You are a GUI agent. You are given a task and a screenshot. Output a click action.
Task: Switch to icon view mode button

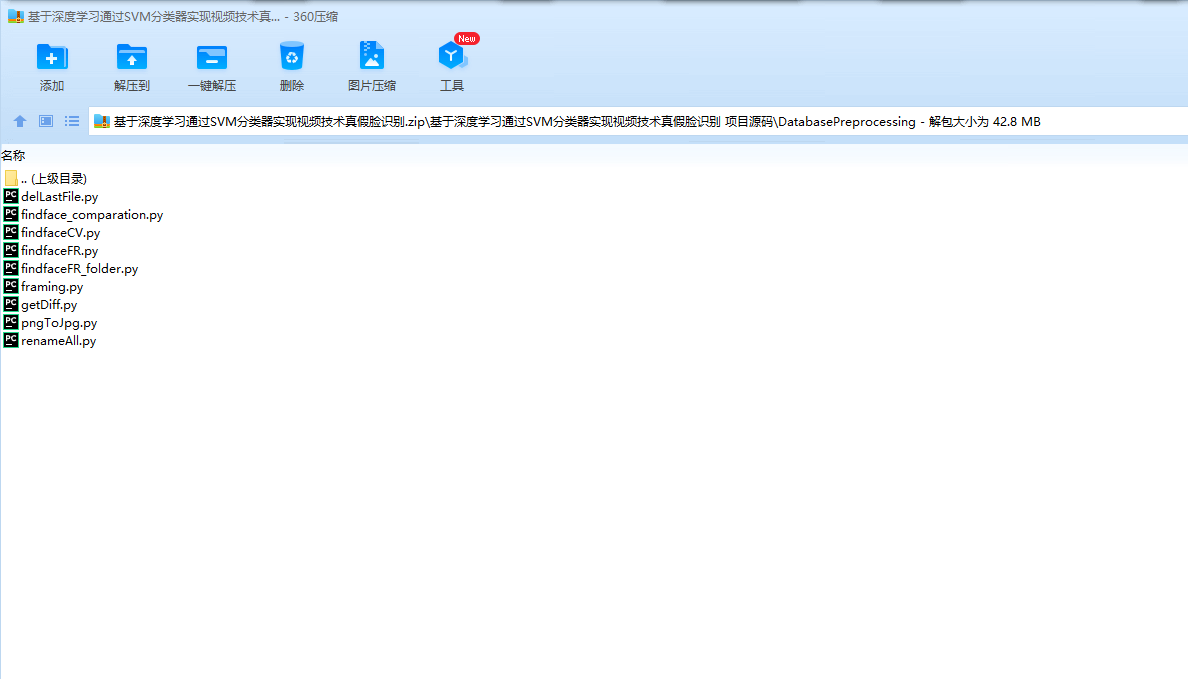click(46, 121)
